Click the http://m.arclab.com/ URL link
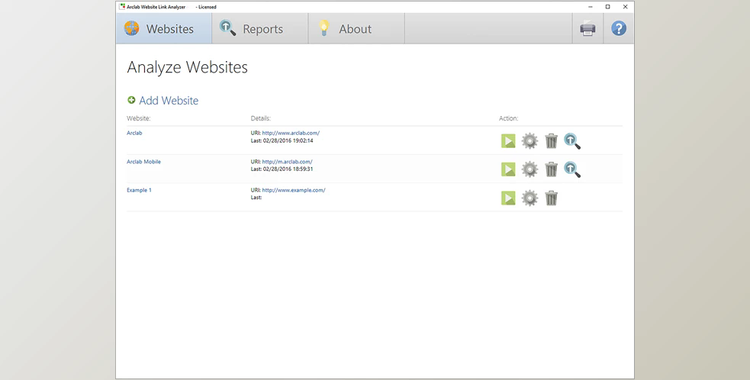The height and width of the screenshot is (380, 750). point(287,162)
